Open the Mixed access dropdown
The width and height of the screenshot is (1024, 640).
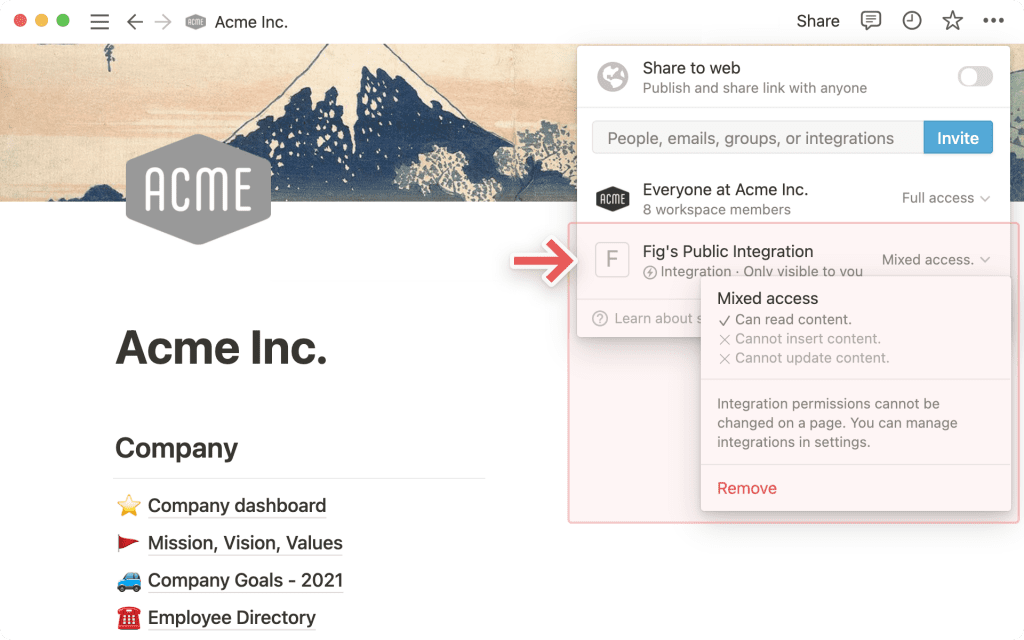[936, 259]
